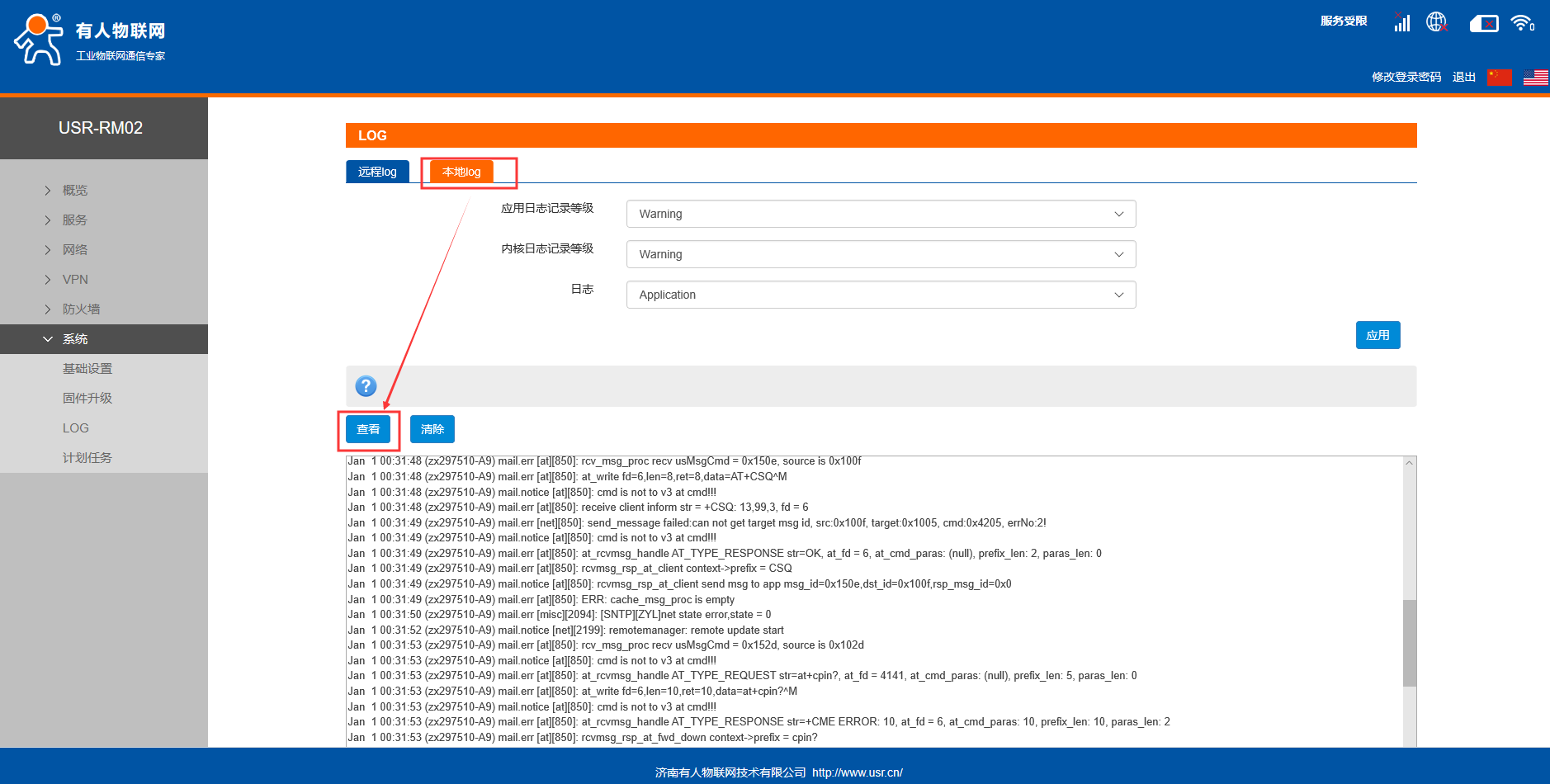Switch language with the China flag

1499,77
